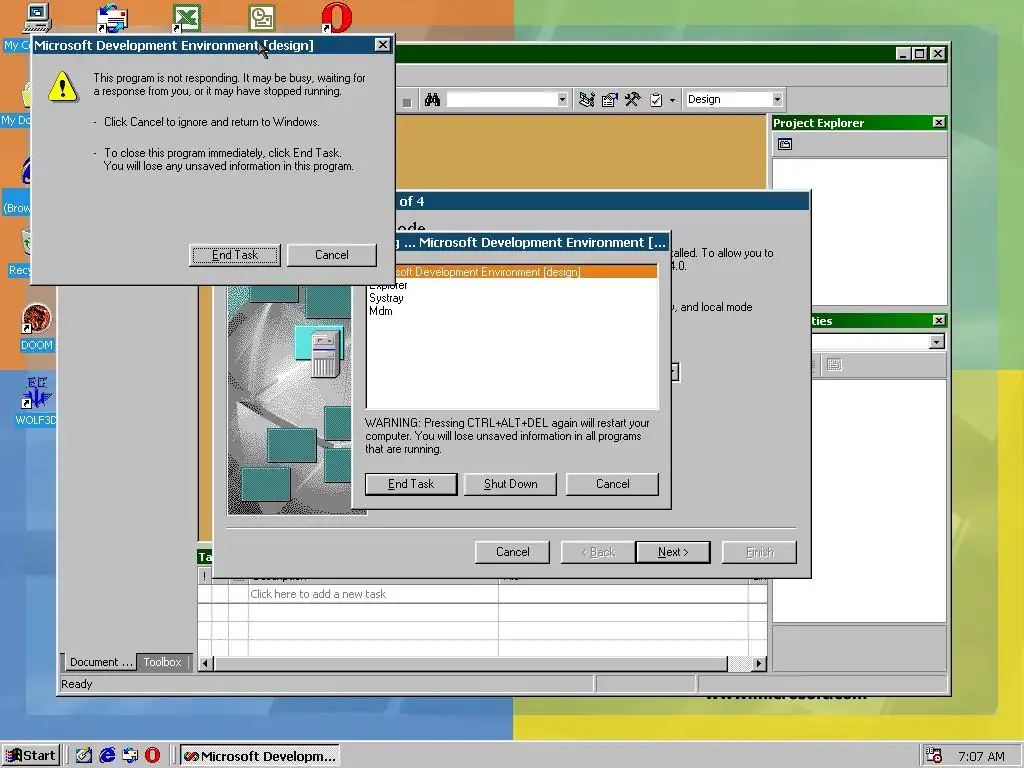The image size is (1024, 768).
Task: Minimize the Development Environment main window
Action: [x=903, y=54]
